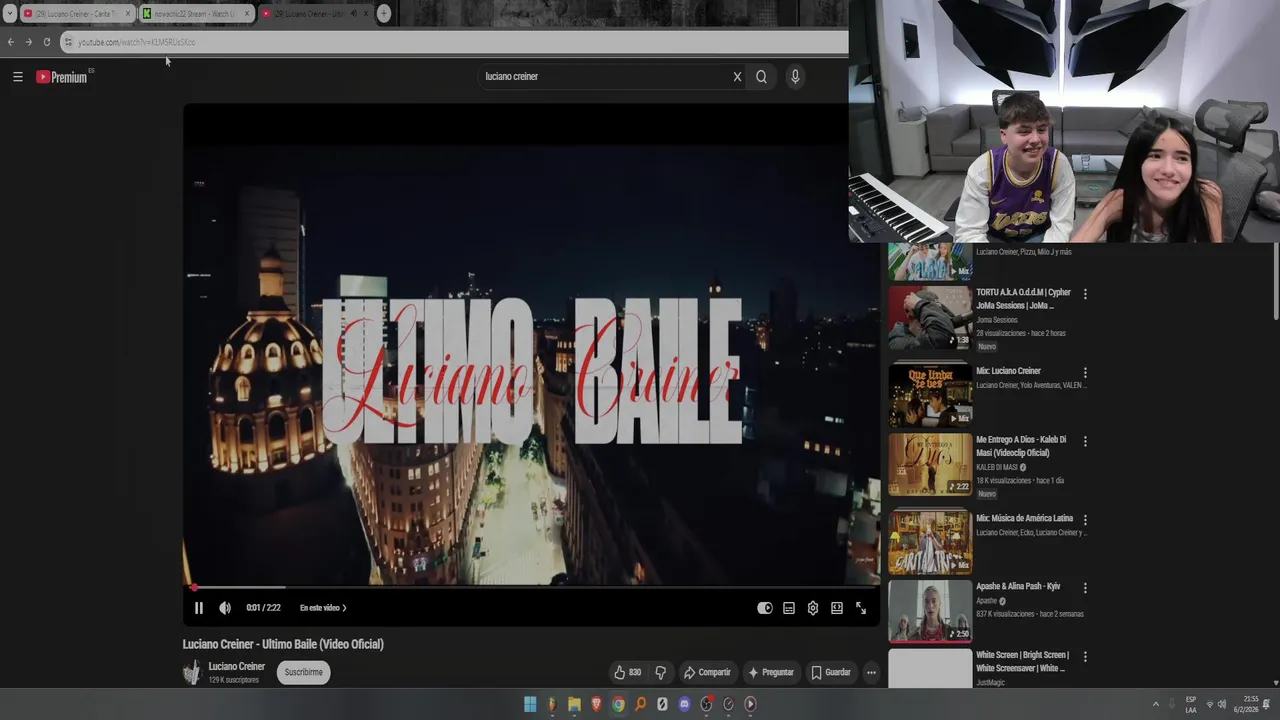The image size is (1280, 720).
Task: Open the Luciano Creiner channel avatar
Action: click(192, 672)
